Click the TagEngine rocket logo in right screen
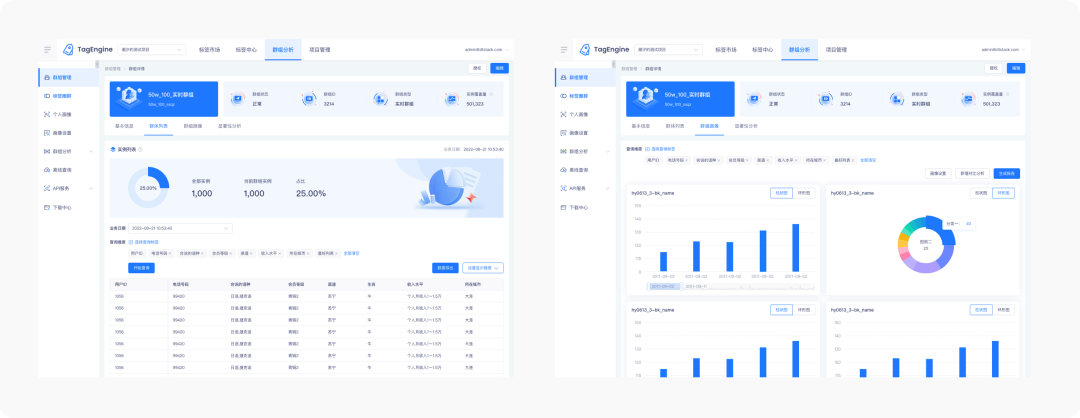The image size is (1080, 418). 585,50
